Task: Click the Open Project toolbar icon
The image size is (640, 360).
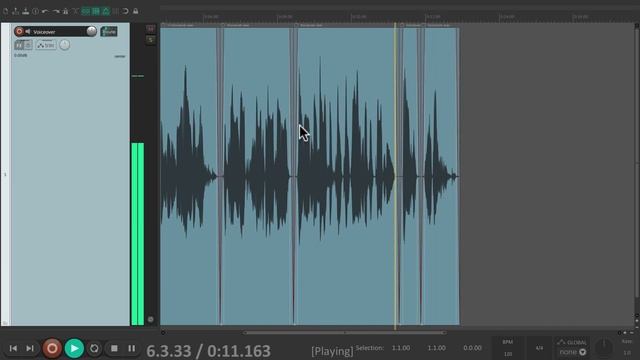Action: [16, 11]
